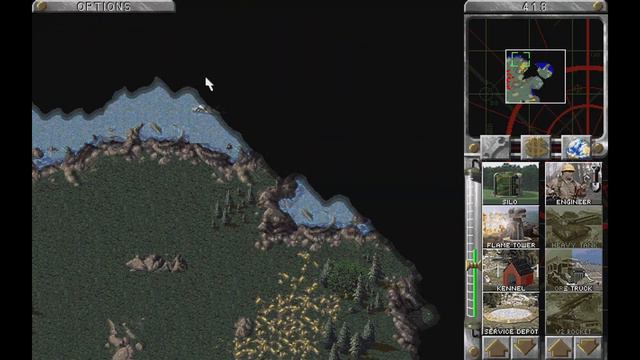This screenshot has width=640, height=360.
Task: Click down arrow under structures column
Action: click(525, 348)
